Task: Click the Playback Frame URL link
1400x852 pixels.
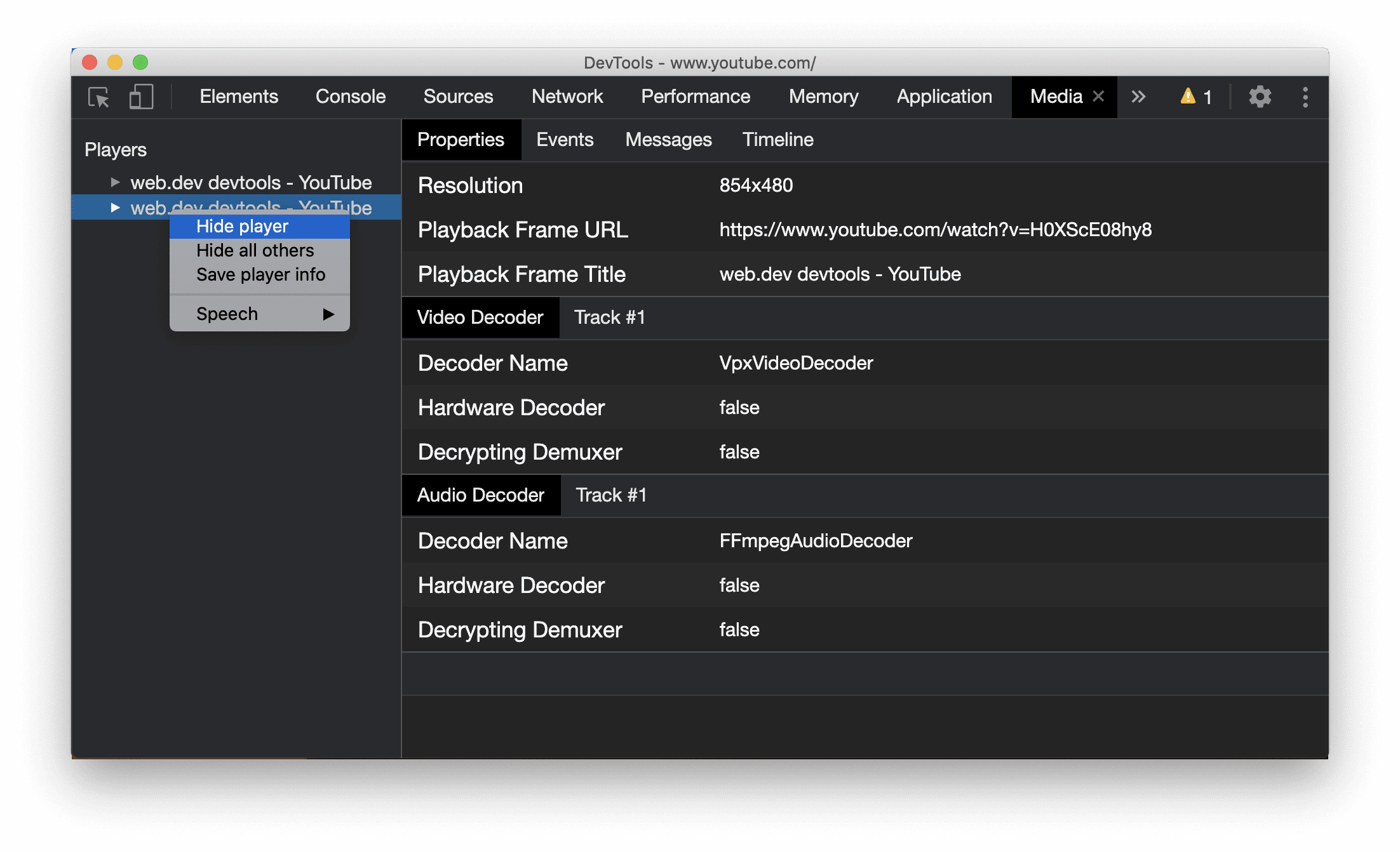Action: tap(935, 229)
